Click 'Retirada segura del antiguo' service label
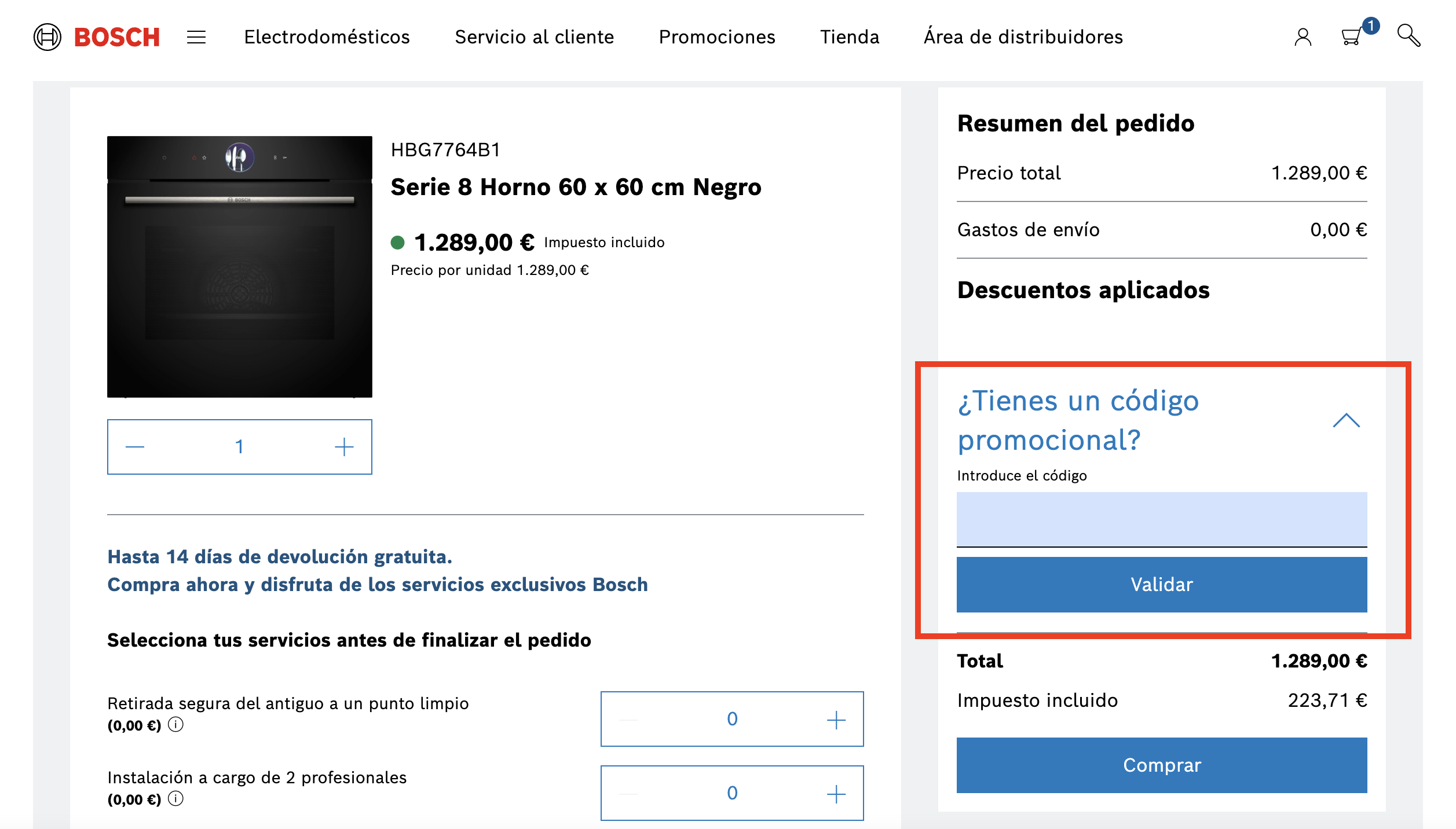 (x=288, y=703)
